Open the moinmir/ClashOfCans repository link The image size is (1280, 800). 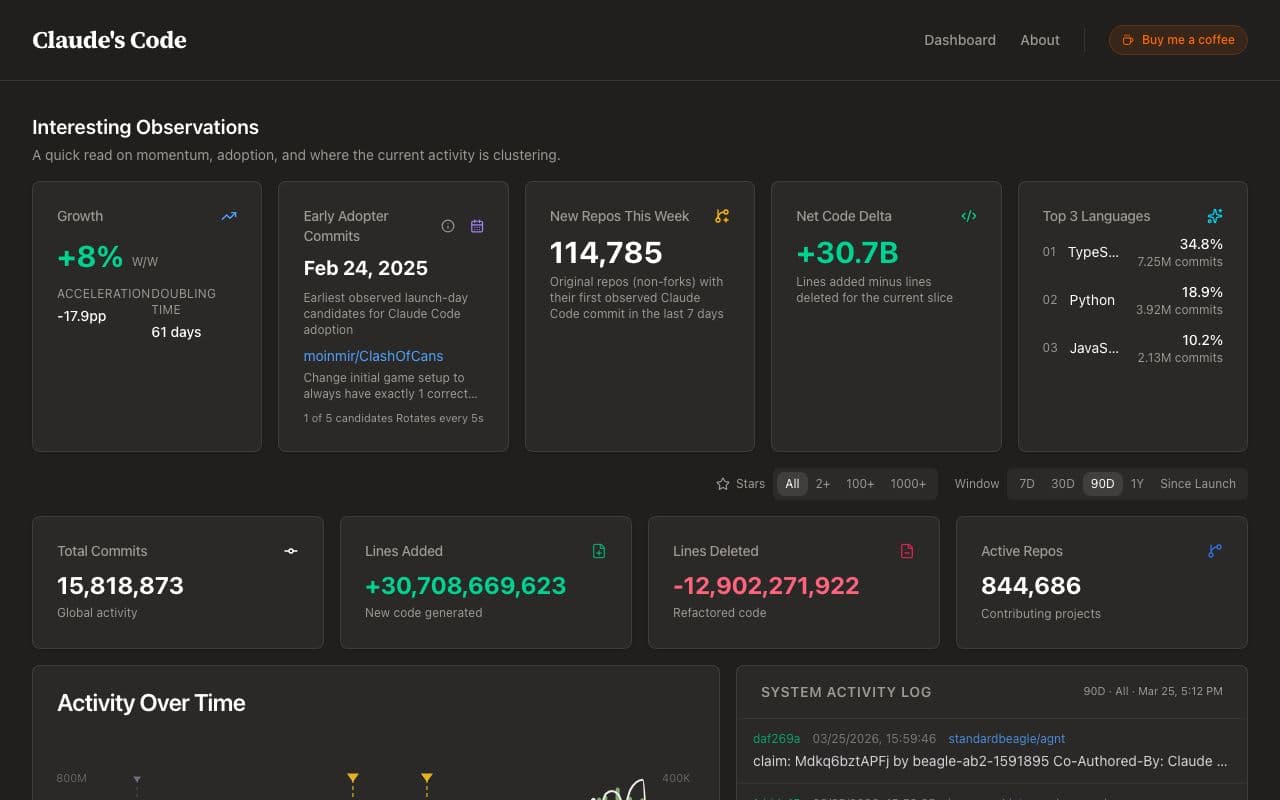(x=373, y=356)
